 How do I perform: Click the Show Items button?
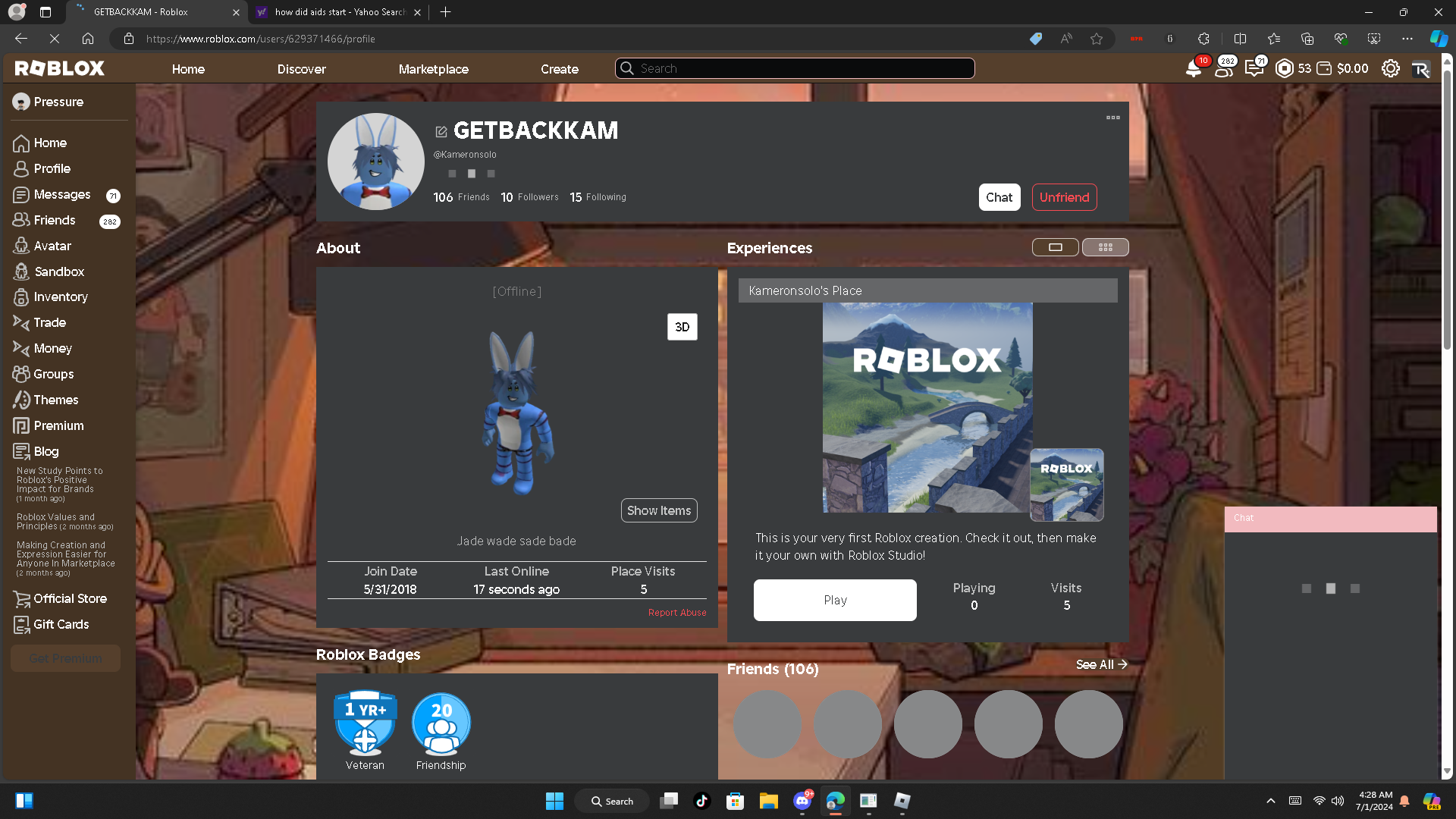pos(659,510)
